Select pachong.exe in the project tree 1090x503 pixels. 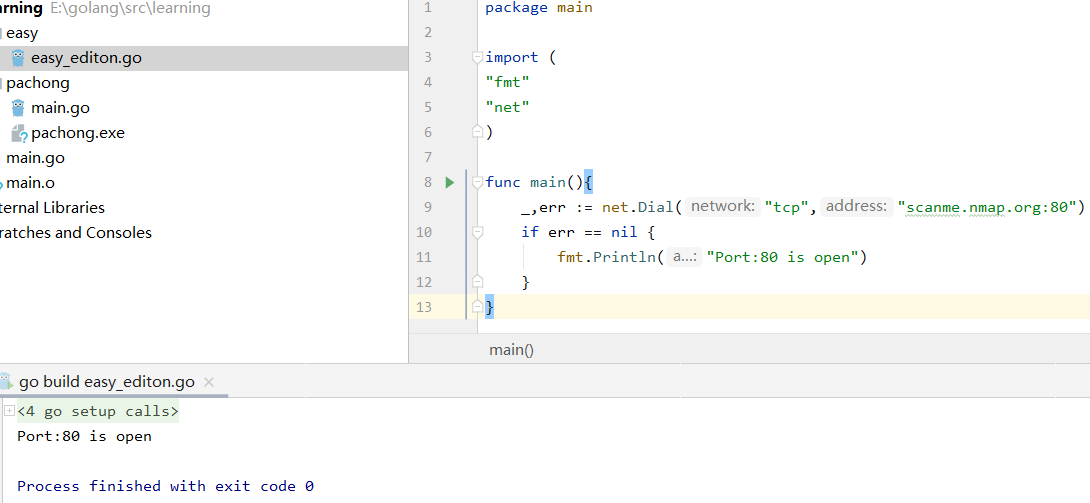[x=78, y=133]
